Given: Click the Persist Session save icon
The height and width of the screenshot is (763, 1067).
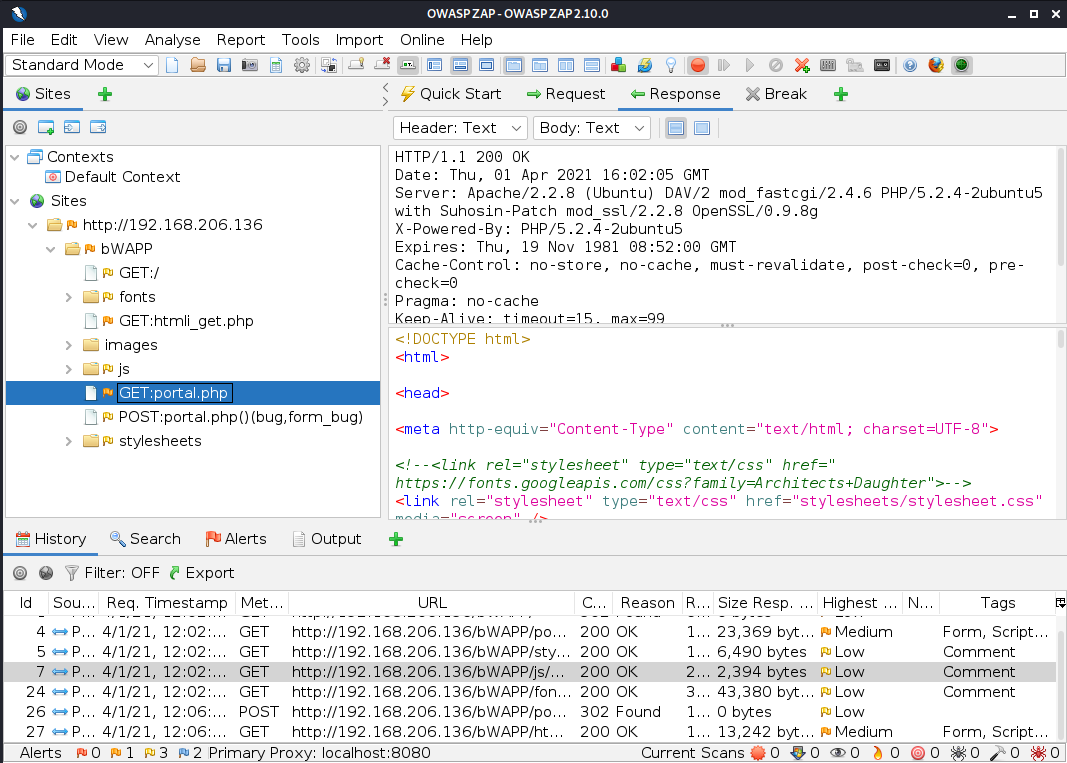Looking at the screenshot, I should tap(224, 65).
